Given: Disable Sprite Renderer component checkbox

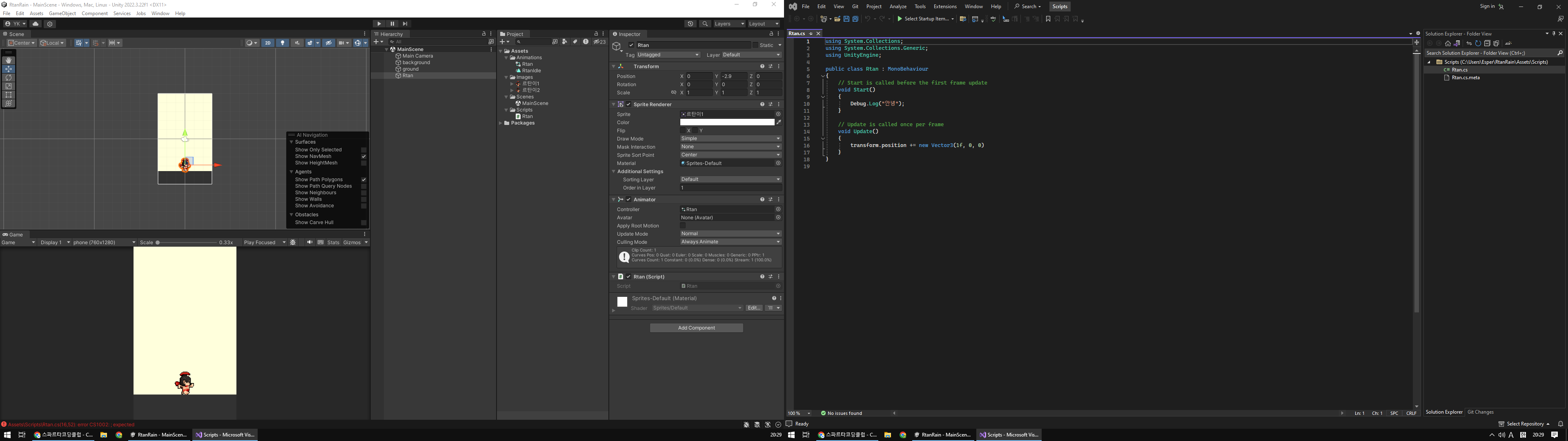Looking at the screenshot, I should [629, 104].
